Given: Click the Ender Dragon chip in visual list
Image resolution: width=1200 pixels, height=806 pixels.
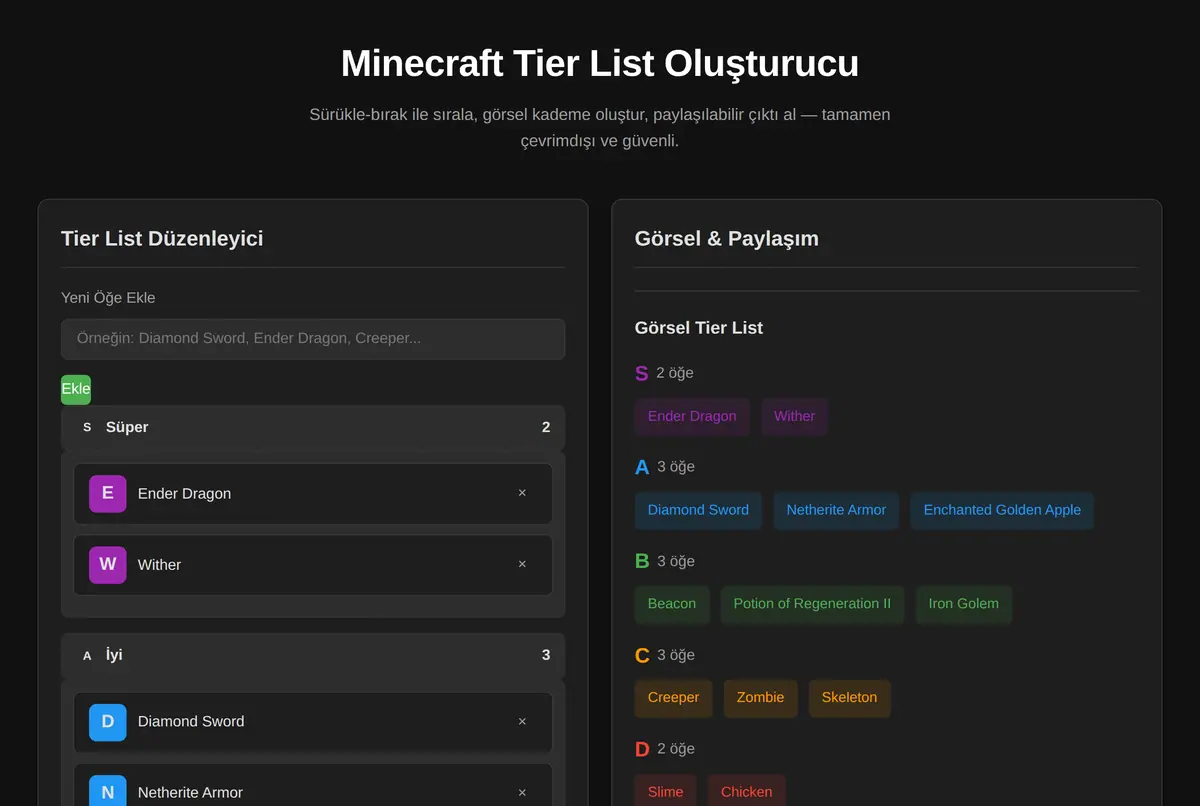Looking at the screenshot, I should [x=692, y=416].
